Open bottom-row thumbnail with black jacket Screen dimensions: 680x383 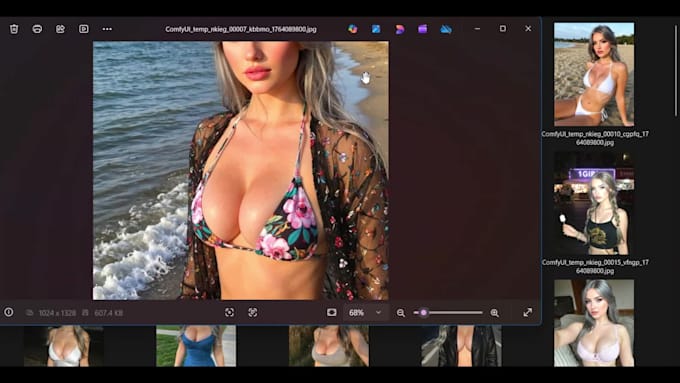click(461, 346)
